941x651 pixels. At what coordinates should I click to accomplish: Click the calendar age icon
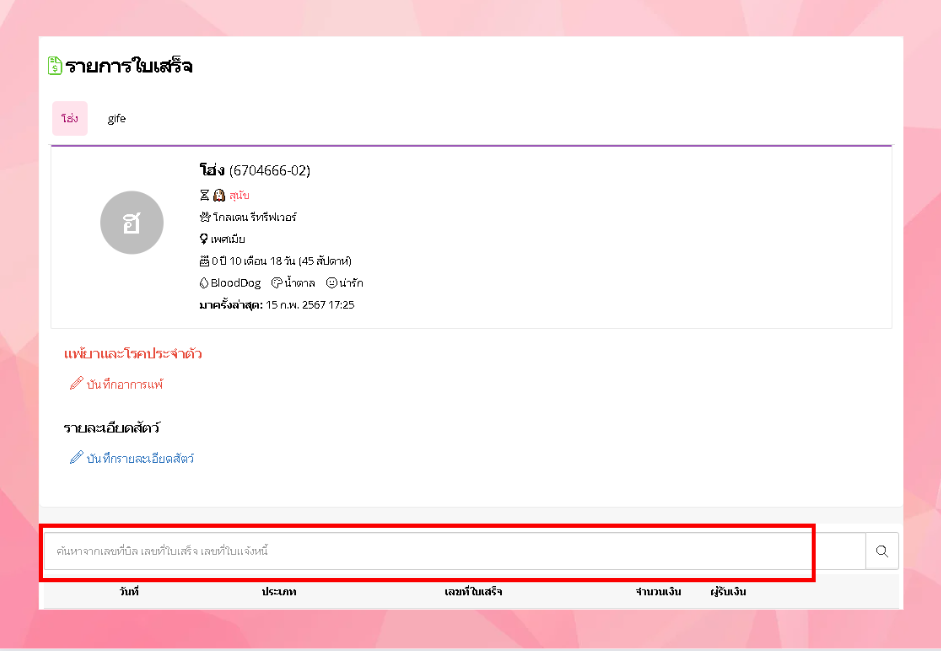pos(205,261)
